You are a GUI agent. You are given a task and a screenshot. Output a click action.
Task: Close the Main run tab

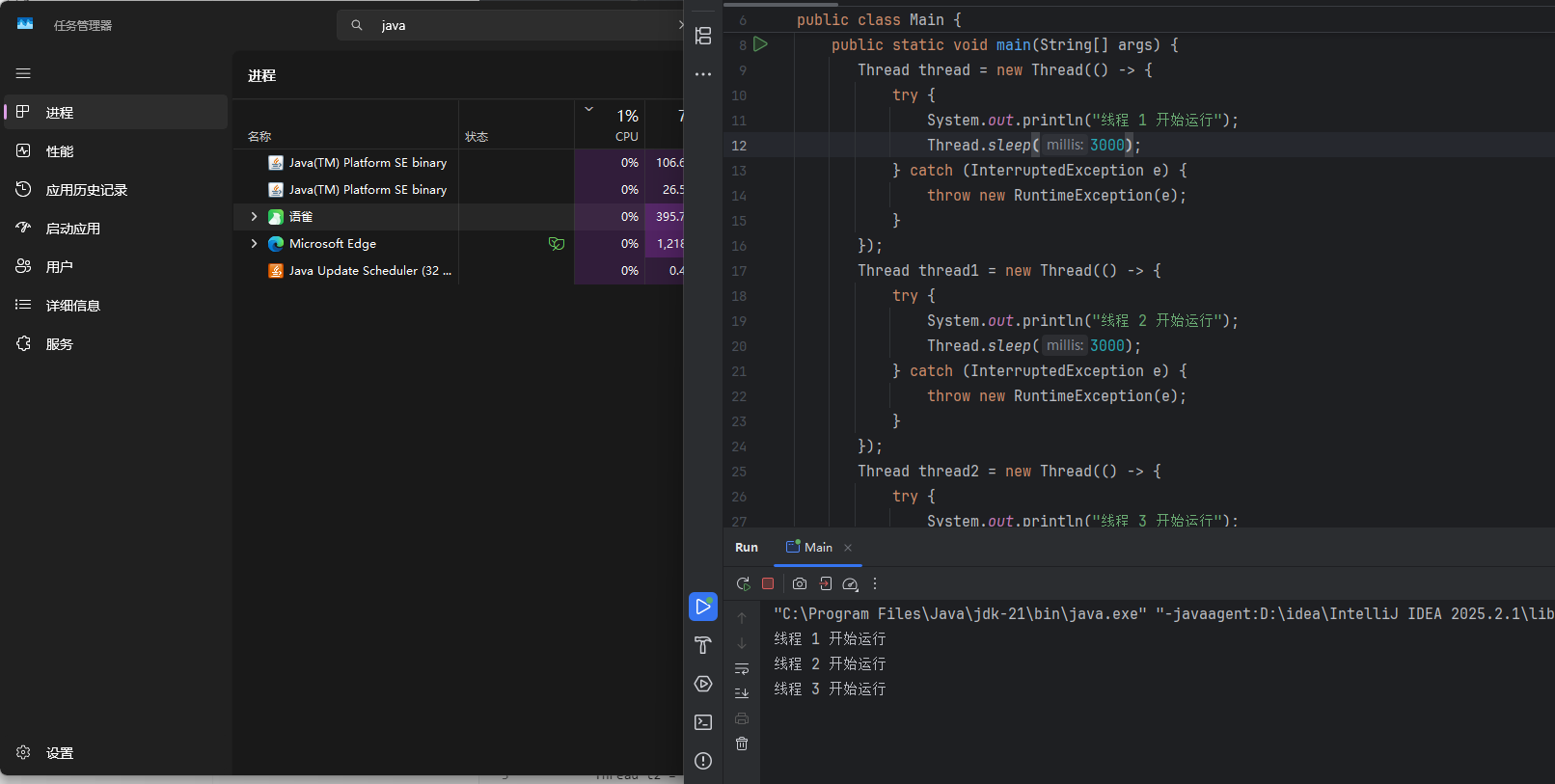click(848, 548)
